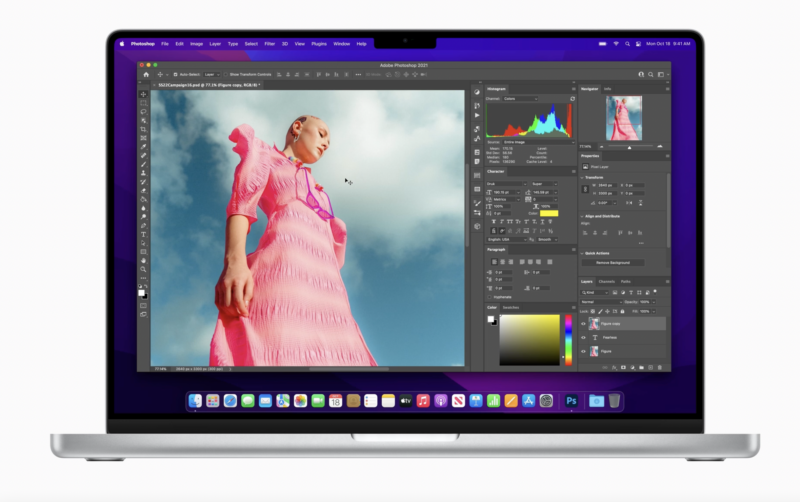Viewport: 800px width, 502px height.
Task: Click the Remove Background button
Action: tap(613, 262)
